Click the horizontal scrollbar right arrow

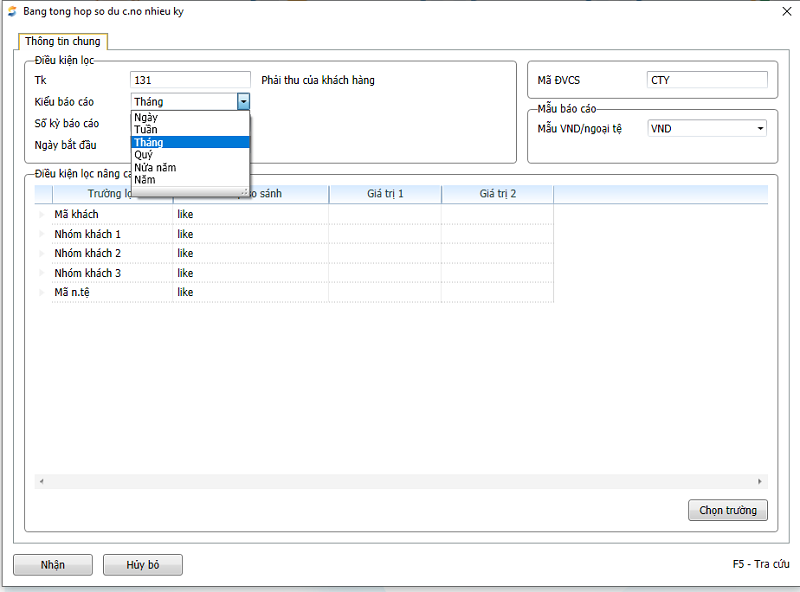(760, 481)
